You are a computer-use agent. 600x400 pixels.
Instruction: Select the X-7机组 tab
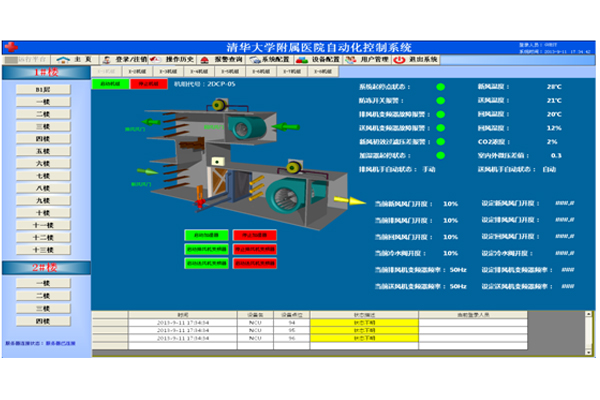click(x=292, y=72)
